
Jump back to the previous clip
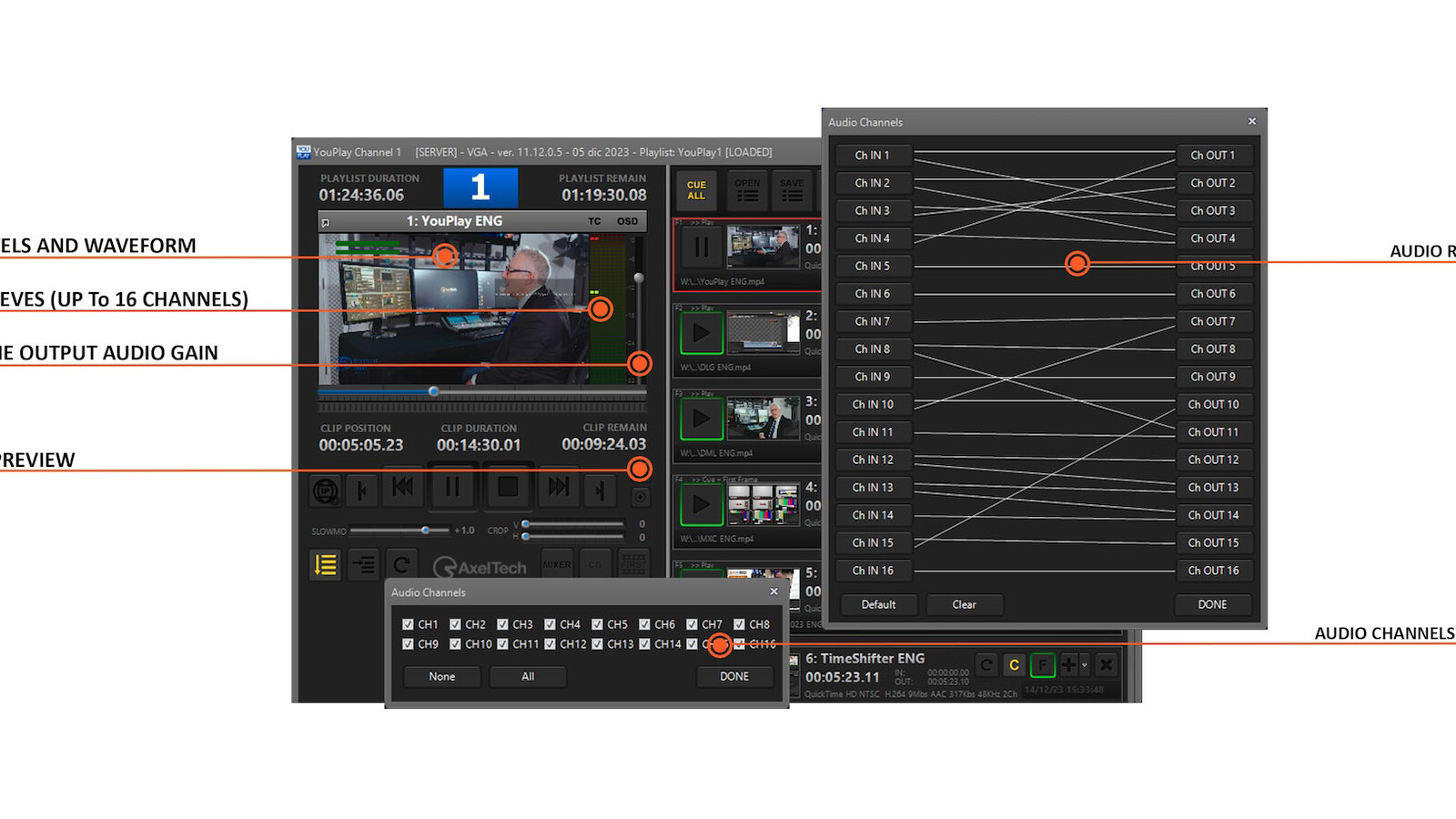[402, 489]
